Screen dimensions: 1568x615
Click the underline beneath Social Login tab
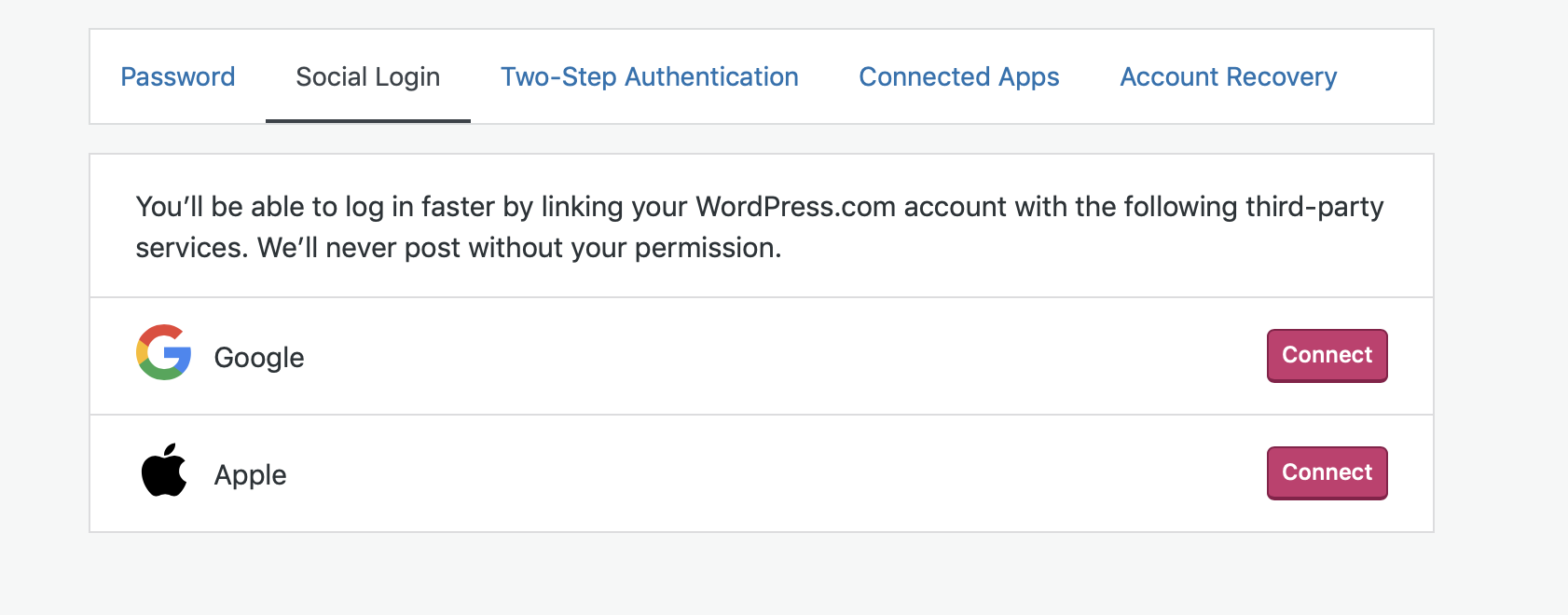[x=367, y=120]
